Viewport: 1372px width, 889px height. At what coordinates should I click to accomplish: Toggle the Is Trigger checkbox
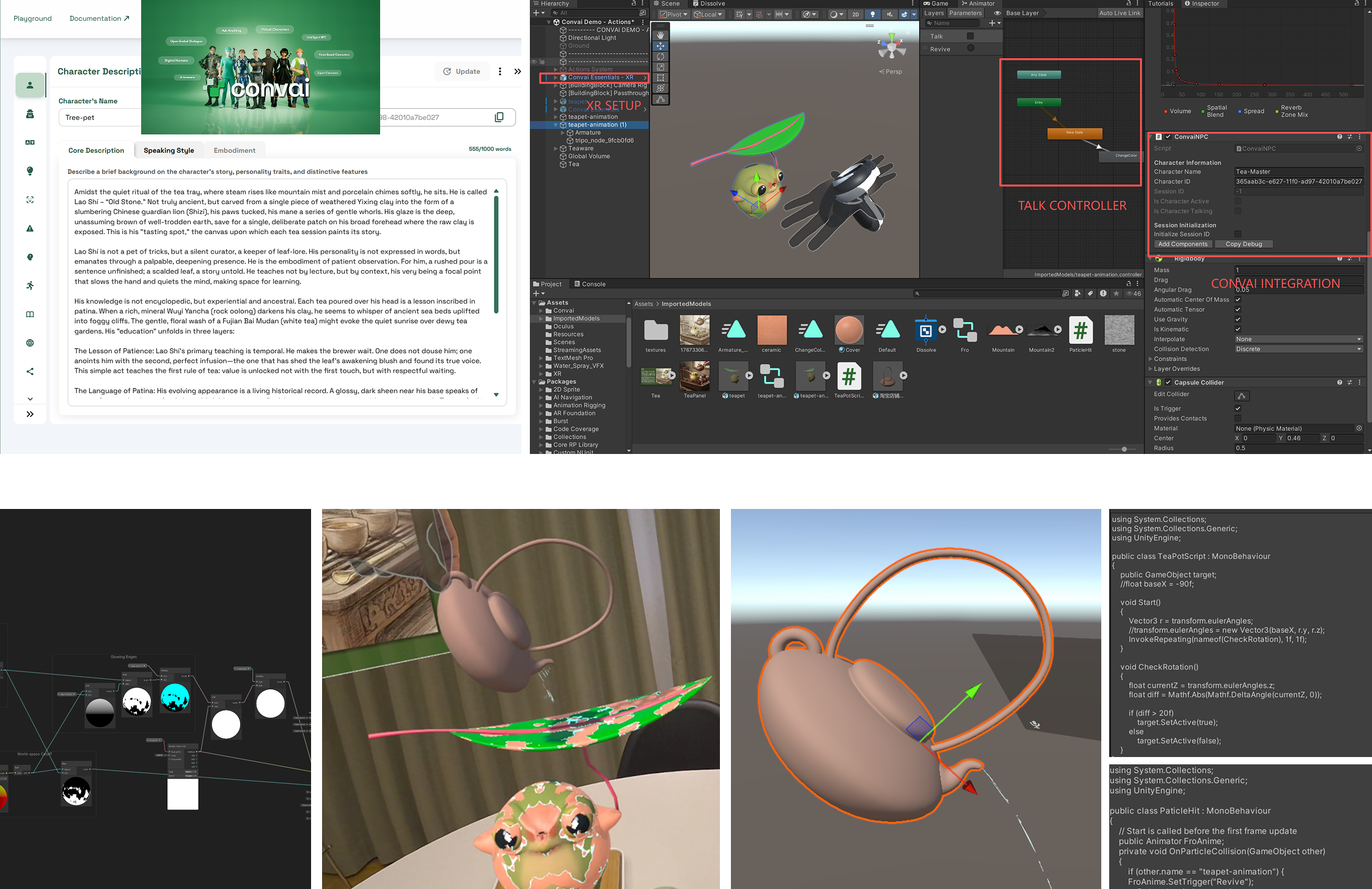[1238, 409]
